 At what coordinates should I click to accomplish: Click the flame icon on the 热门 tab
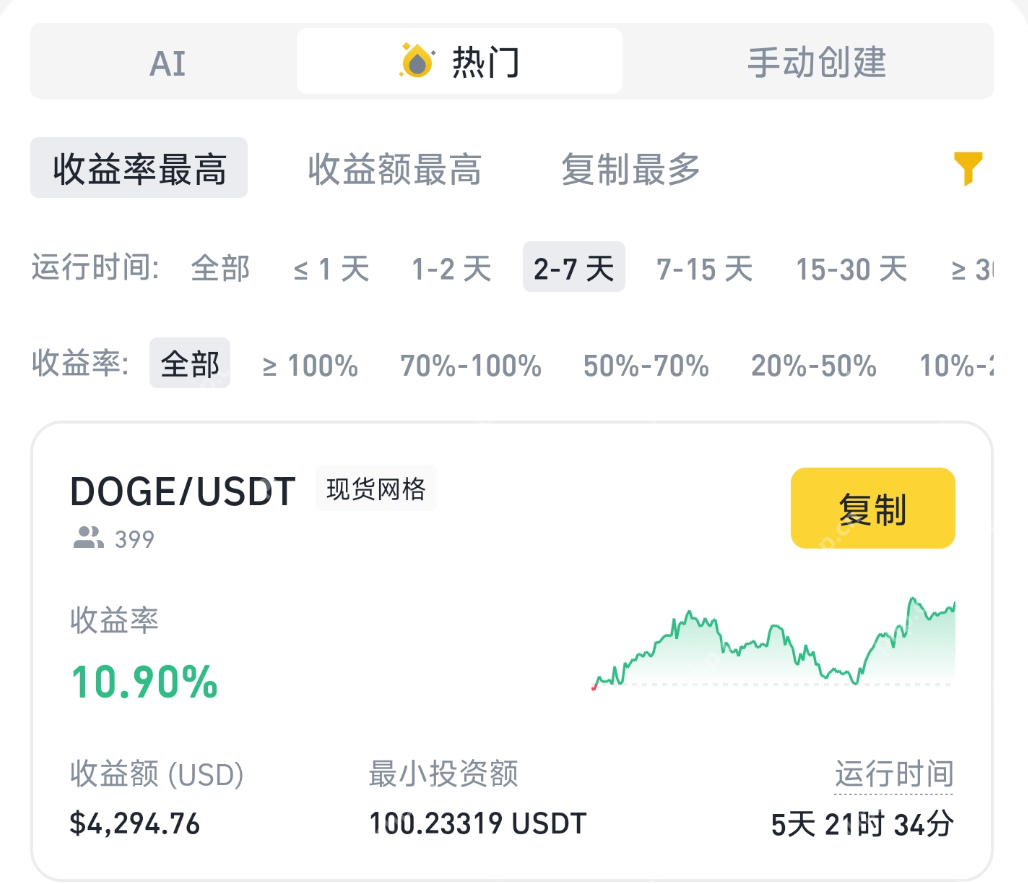pyautogui.click(x=418, y=61)
